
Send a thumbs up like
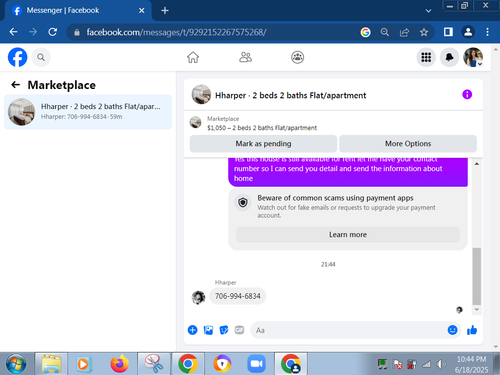pos(472,330)
